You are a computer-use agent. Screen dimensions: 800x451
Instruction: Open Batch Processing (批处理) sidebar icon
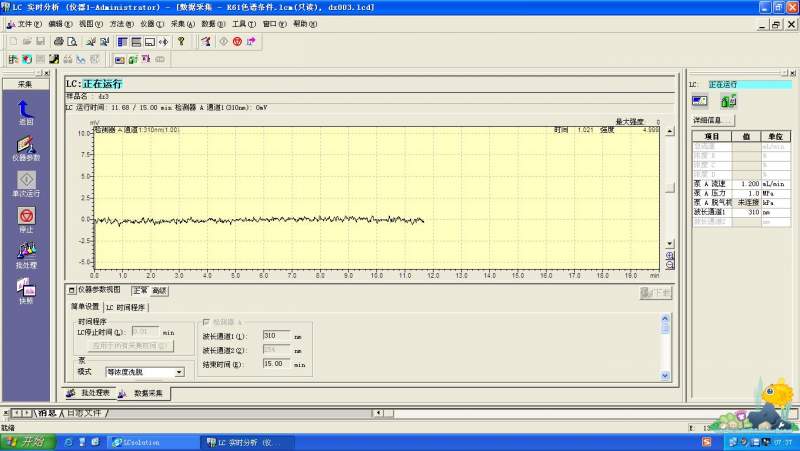26,252
